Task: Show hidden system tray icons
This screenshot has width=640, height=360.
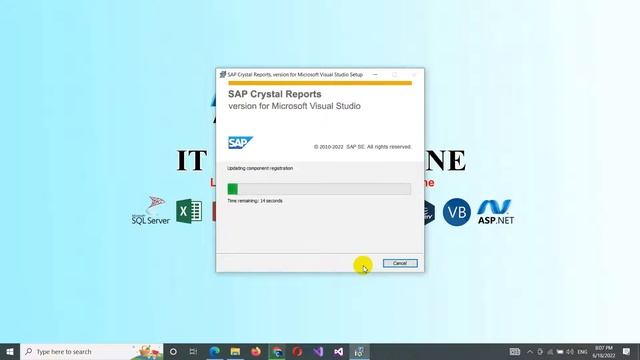Action: (530, 351)
